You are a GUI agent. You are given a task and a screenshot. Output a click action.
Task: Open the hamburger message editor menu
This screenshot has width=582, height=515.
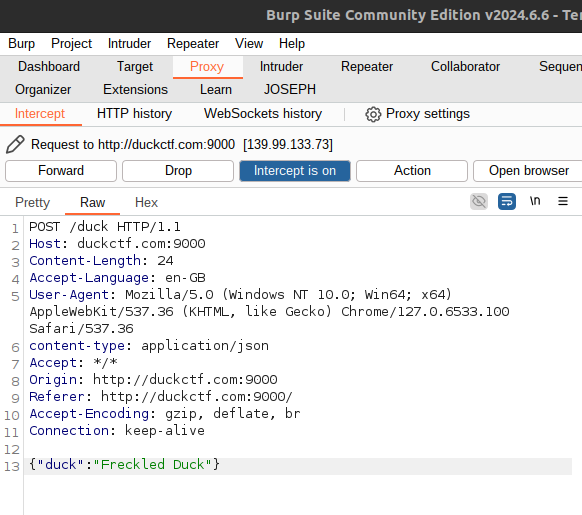coord(563,201)
